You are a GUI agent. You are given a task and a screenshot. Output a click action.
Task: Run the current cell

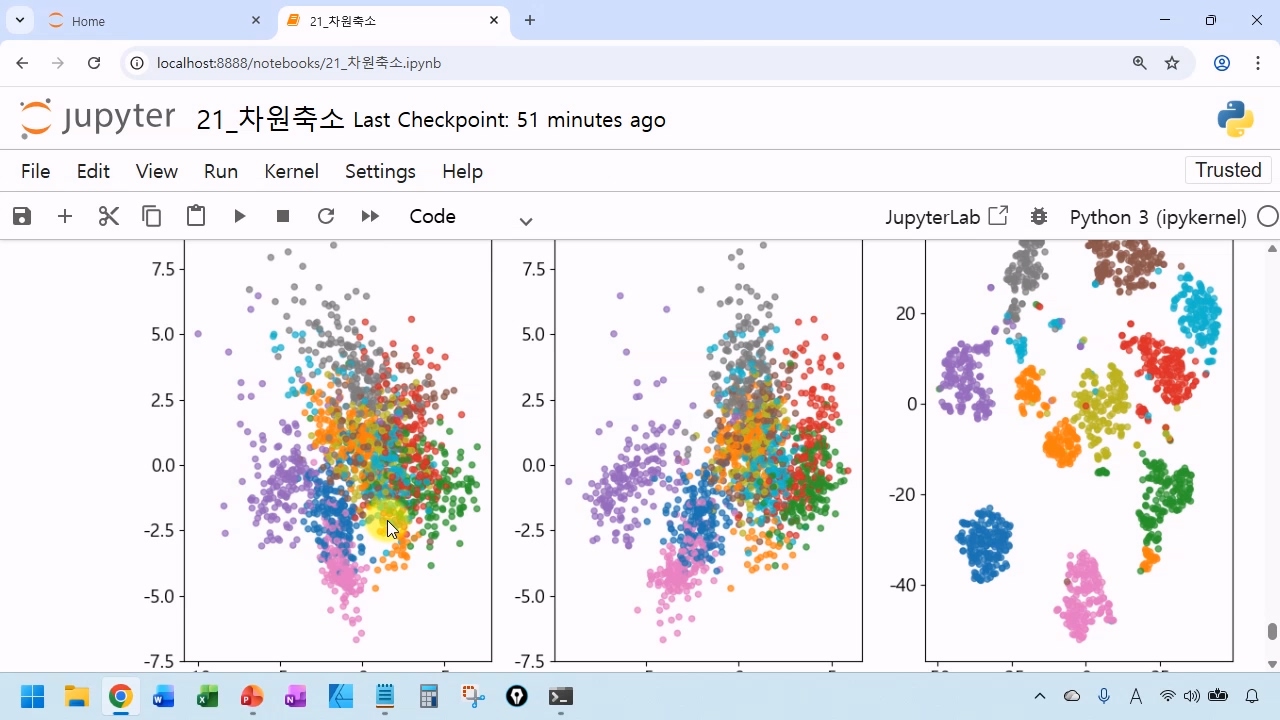pyautogui.click(x=240, y=216)
